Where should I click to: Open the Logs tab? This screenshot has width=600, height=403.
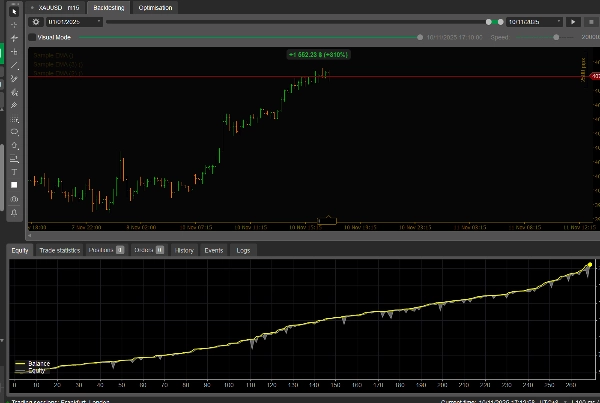click(243, 250)
